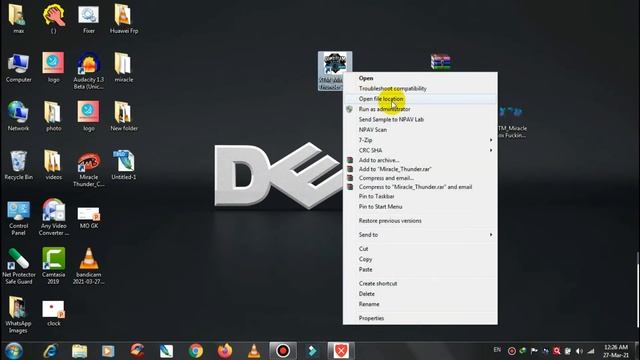Click the EN language indicator in tray
640x360 pixels.
497,350
